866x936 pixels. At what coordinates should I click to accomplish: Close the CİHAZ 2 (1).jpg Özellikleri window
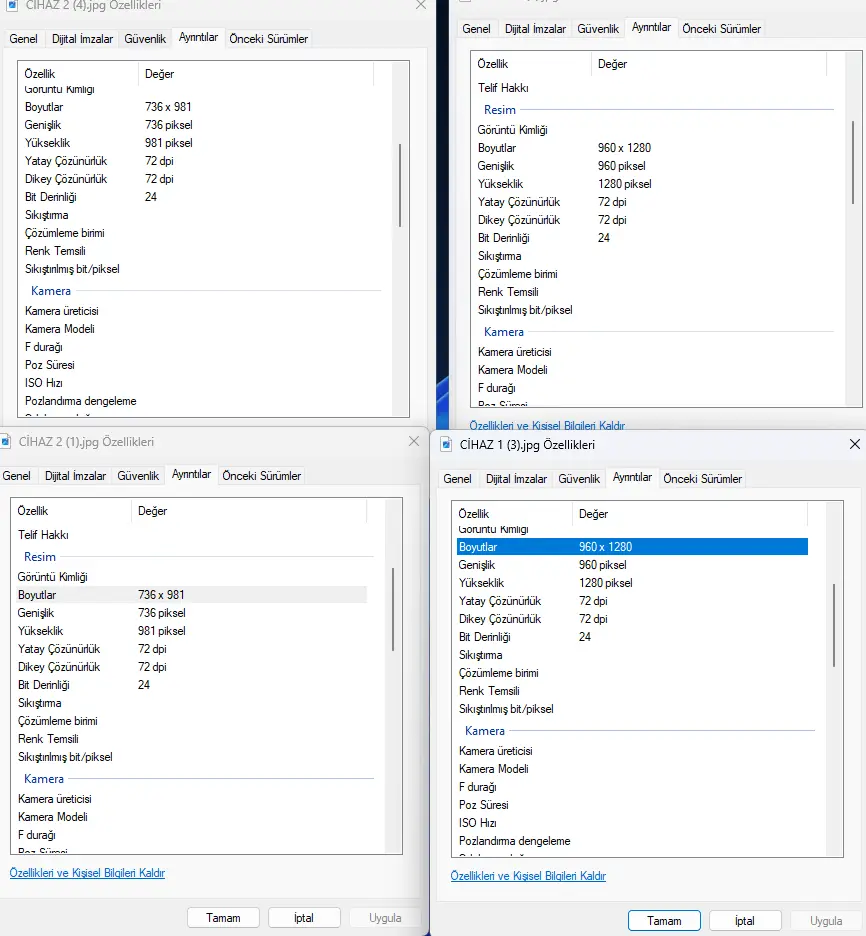(414, 441)
